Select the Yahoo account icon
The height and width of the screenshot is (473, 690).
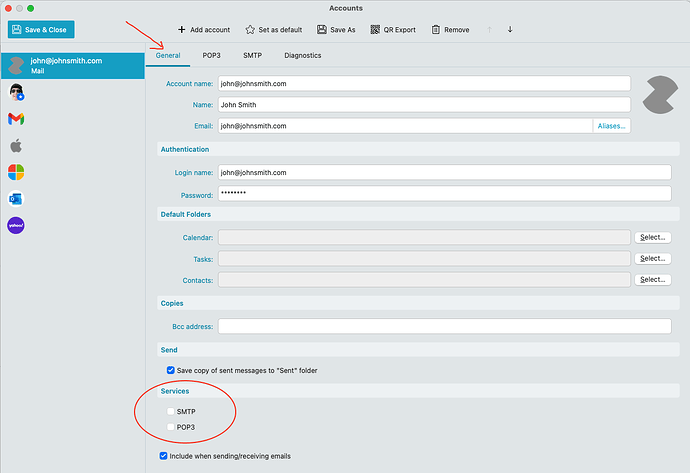pos(16,225)
